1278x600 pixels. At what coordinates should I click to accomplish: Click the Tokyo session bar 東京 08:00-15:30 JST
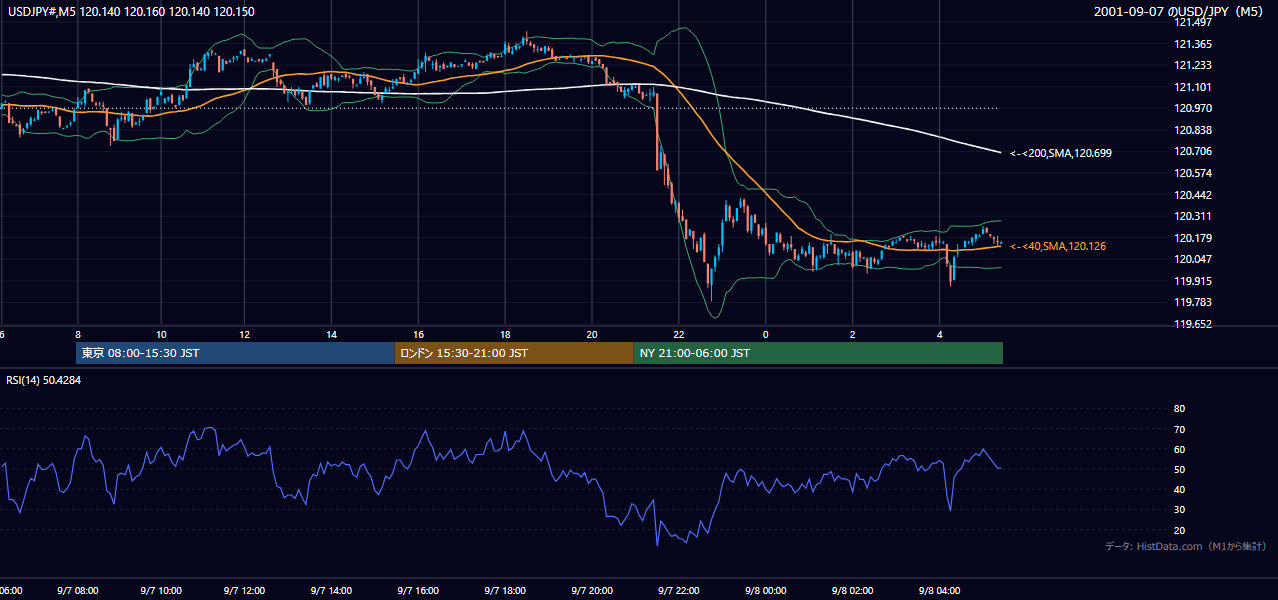pos(236,353)
